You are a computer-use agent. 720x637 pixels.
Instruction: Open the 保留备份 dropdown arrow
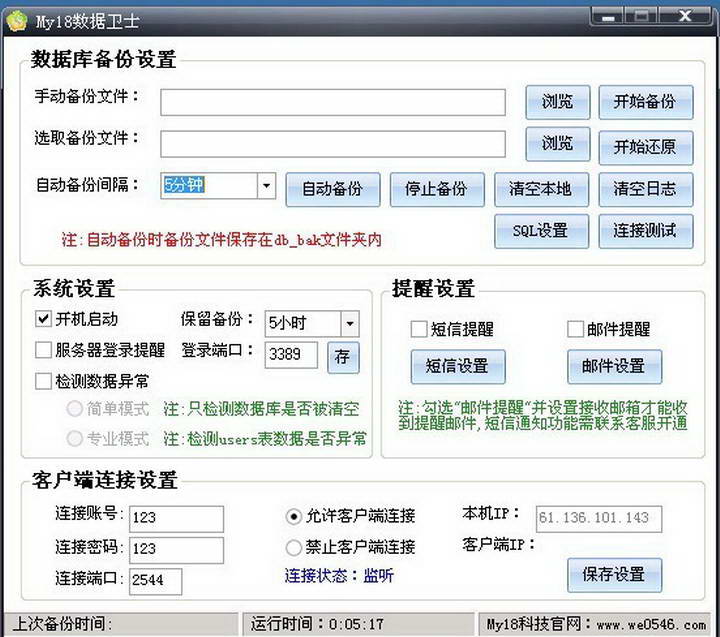tap(350, 324)
